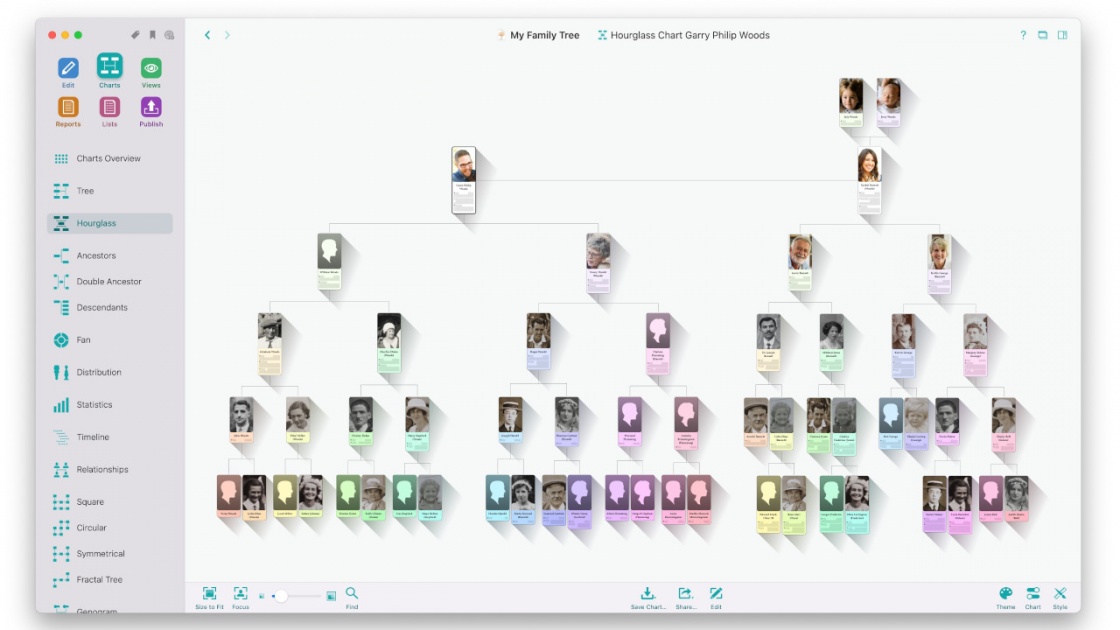This screenshot has width=1120, height=630.
Task: Open Charts Overview
Action: 108,159
